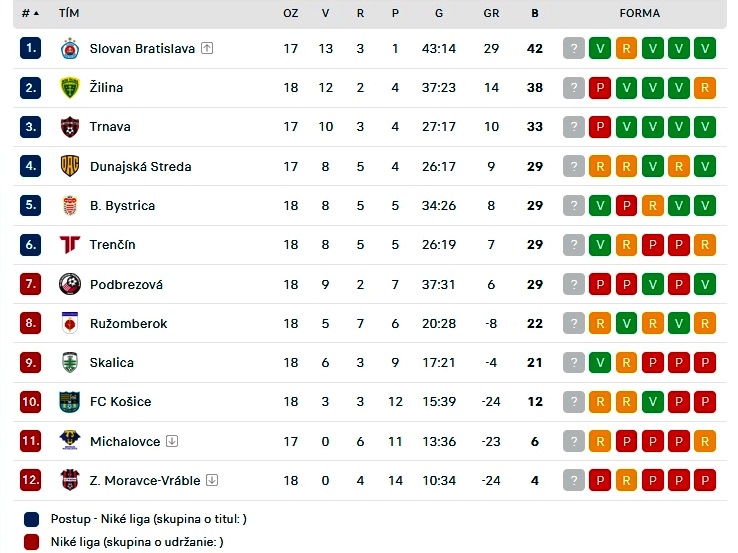Screen dimensions: 738x553
Task: Click the Žilina team logo
Action: click(x=70, y=88)
